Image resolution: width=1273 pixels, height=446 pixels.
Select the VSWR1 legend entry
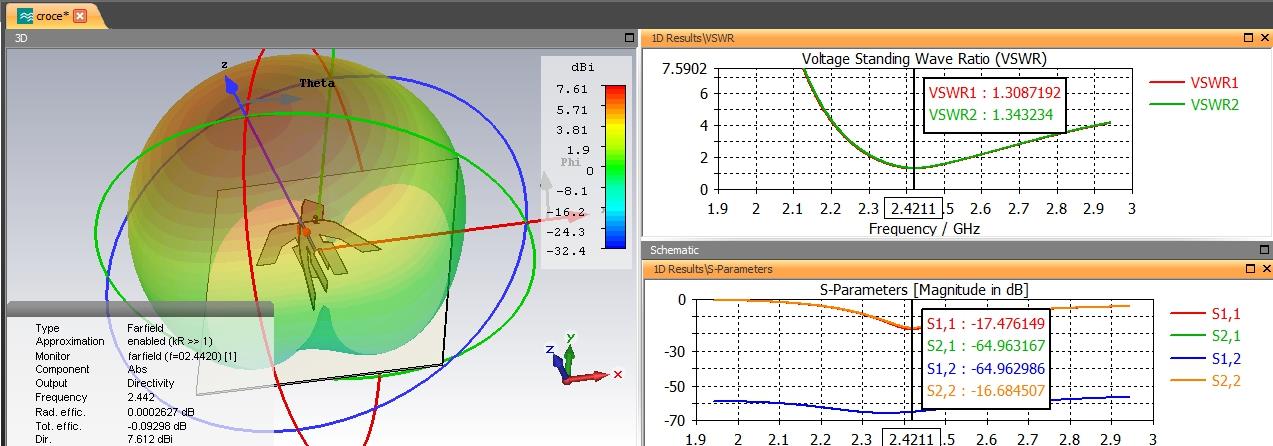1194,83
